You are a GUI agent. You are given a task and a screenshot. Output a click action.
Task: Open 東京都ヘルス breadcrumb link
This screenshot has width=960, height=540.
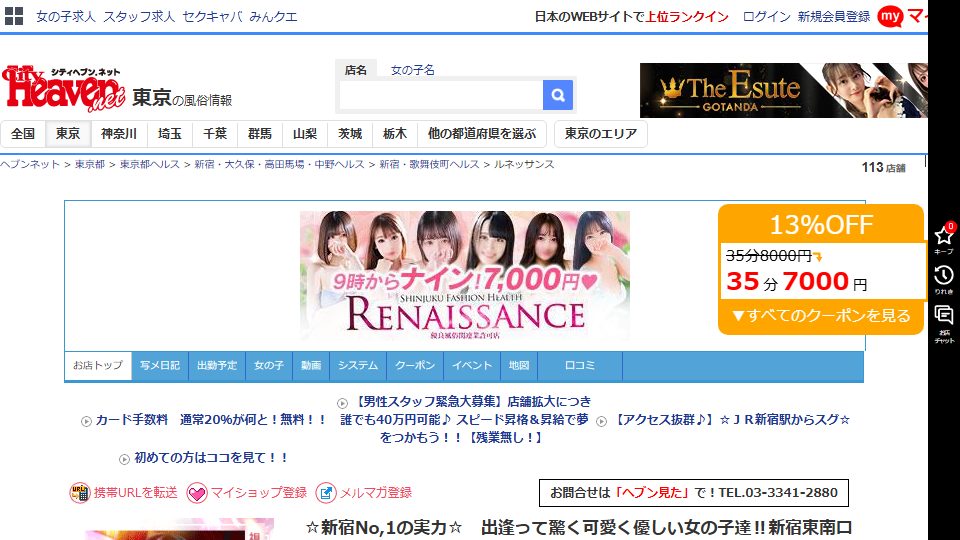(x=150, y=165)
